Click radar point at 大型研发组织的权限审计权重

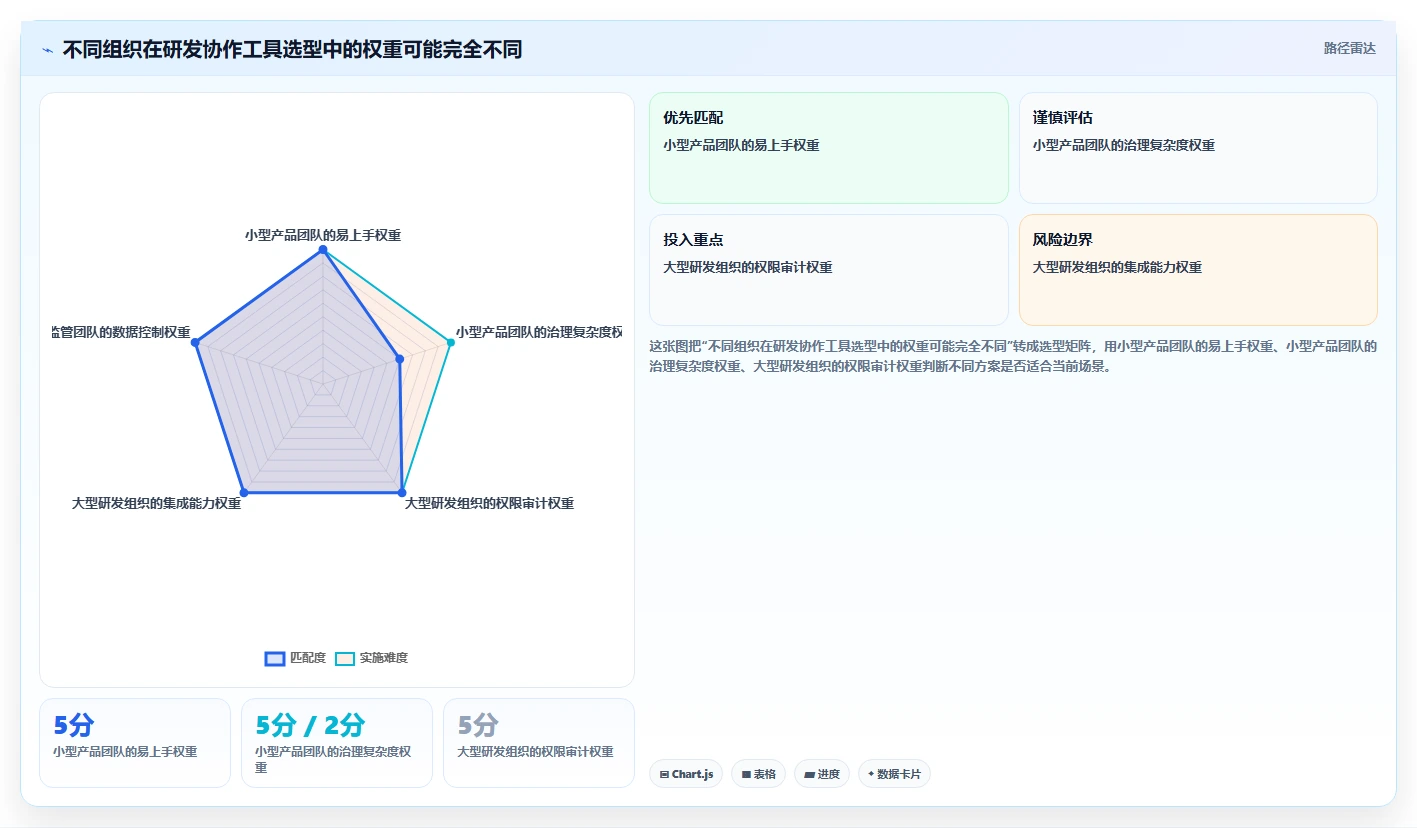(401, 492)
